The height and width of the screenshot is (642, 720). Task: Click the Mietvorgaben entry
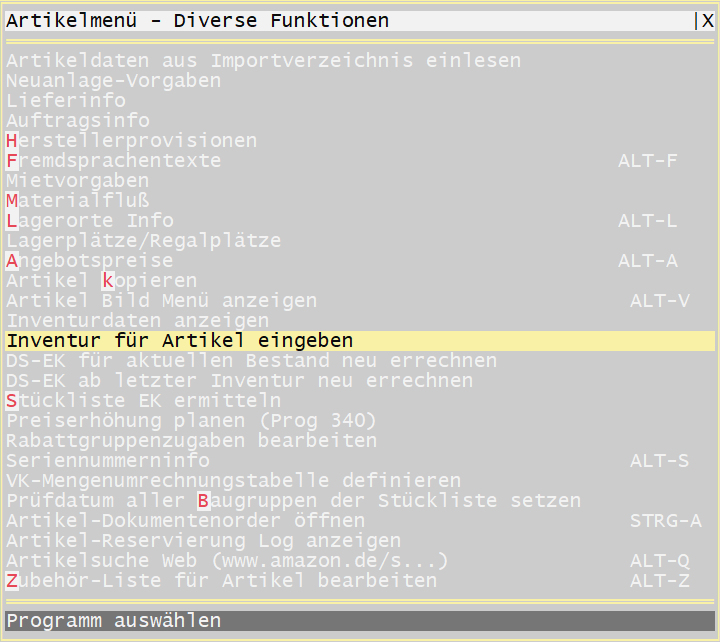pyautogui.click(x=78, y=181)
